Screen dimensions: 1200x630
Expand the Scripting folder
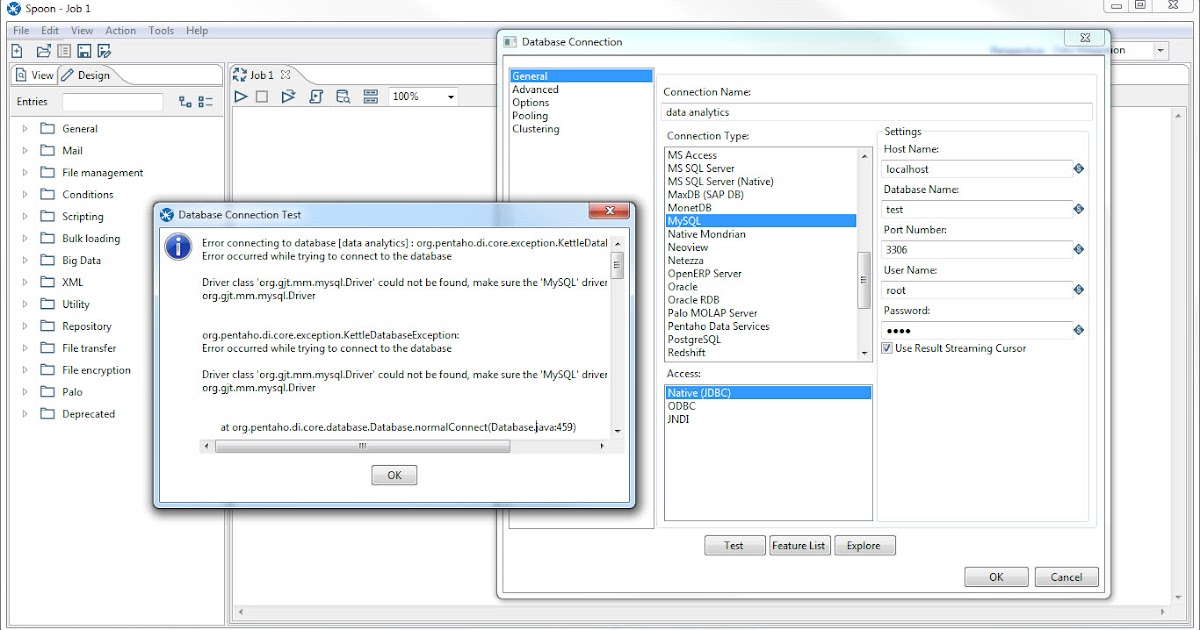coord(26,217)
